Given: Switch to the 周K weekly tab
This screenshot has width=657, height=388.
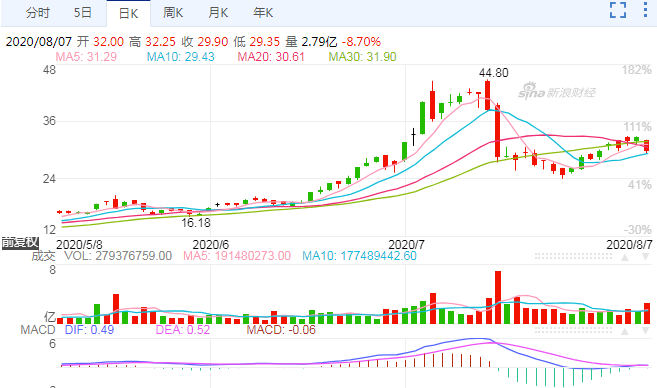Looking at the screenshot, I should (x=173, y=13).
